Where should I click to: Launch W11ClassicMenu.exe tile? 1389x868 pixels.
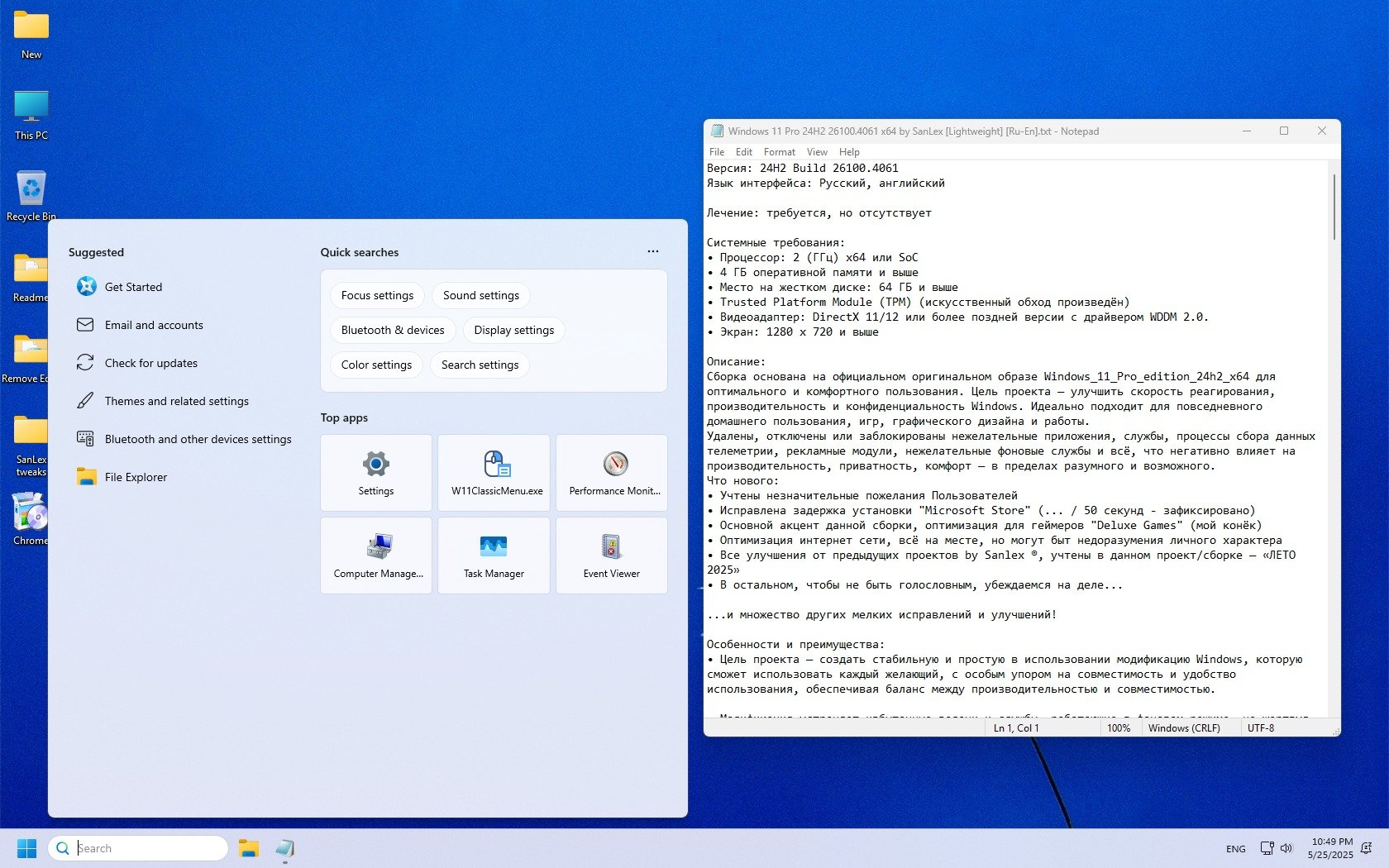pos(494,473)
